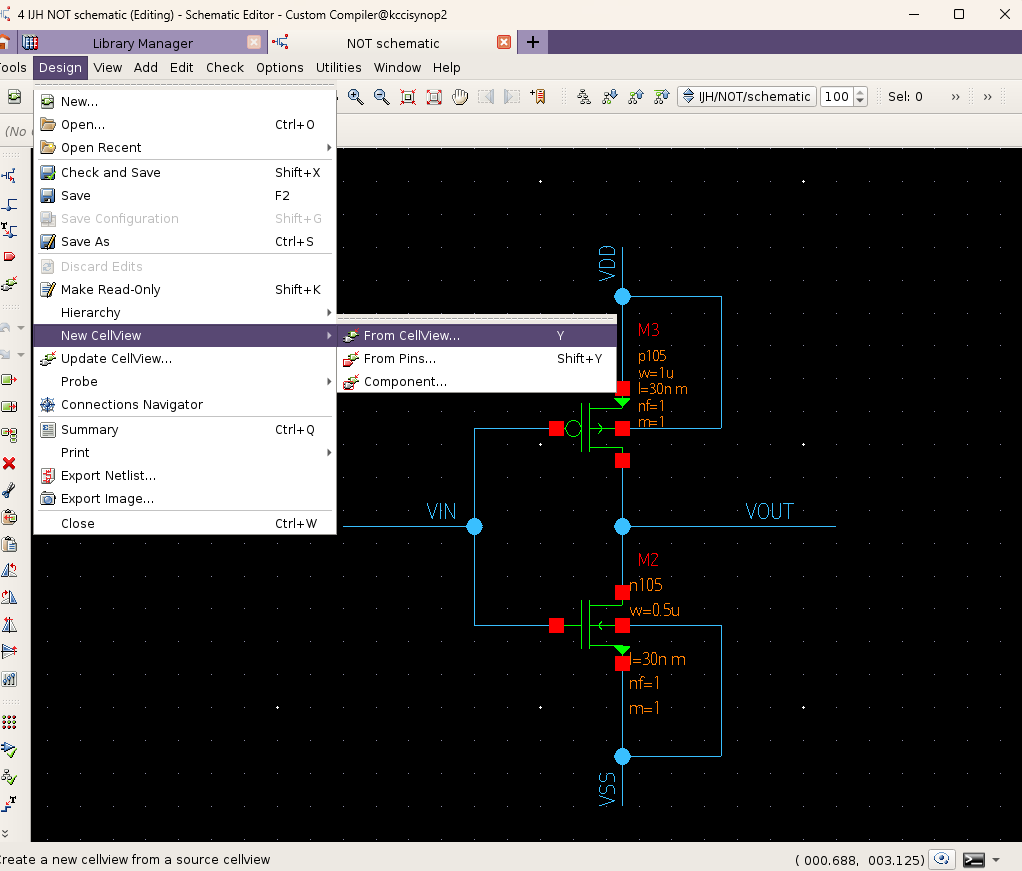
Task: Click the Connections Navigator icon
Action: pos(48,405)
